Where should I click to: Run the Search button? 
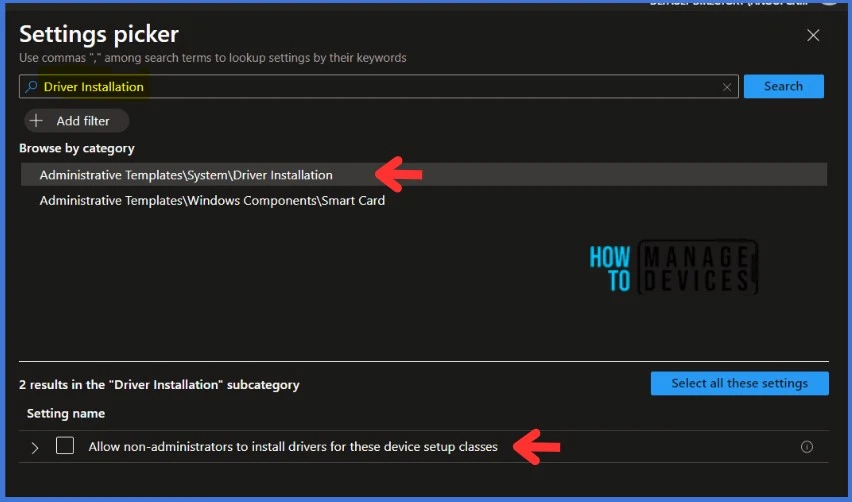click(784, 86)
